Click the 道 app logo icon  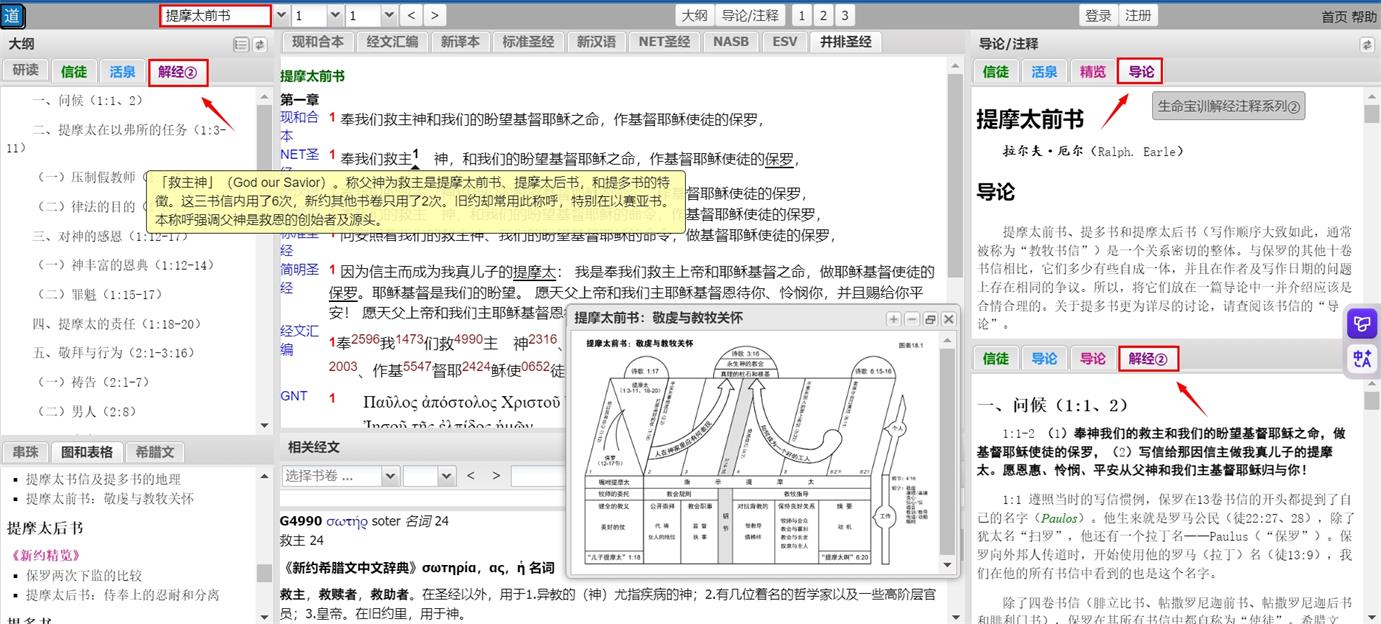[14, 15]
